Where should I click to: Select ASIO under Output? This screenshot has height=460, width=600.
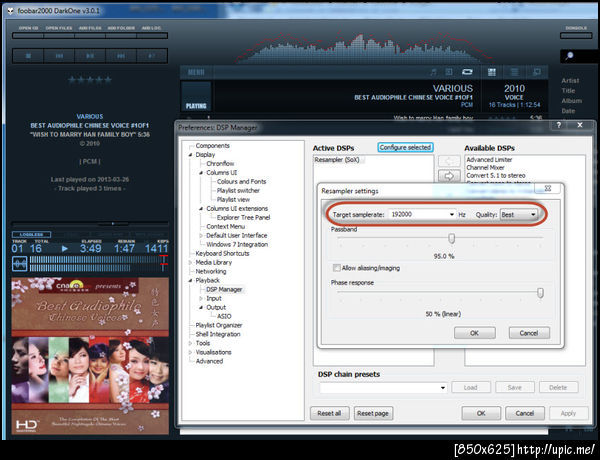224,316
